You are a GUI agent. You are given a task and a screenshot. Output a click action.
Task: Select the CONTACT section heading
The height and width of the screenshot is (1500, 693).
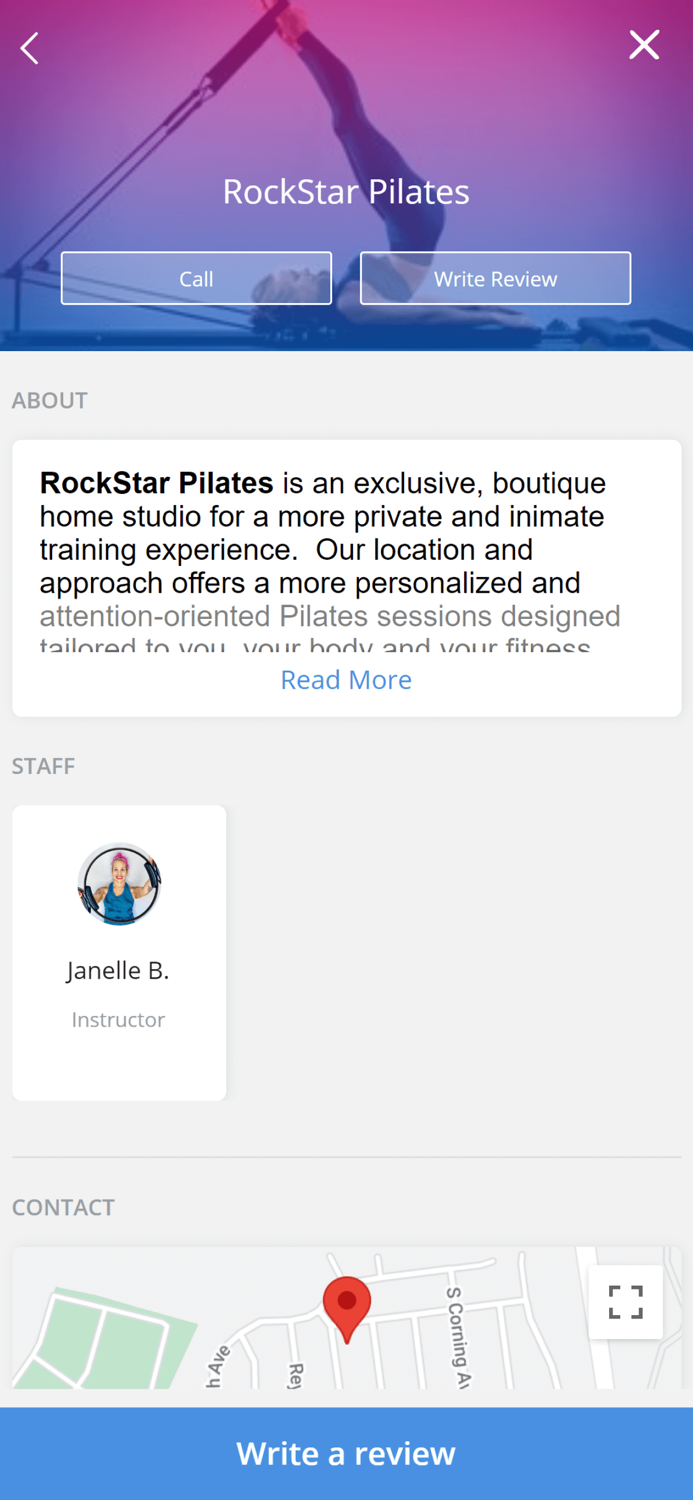point(63,1207)
